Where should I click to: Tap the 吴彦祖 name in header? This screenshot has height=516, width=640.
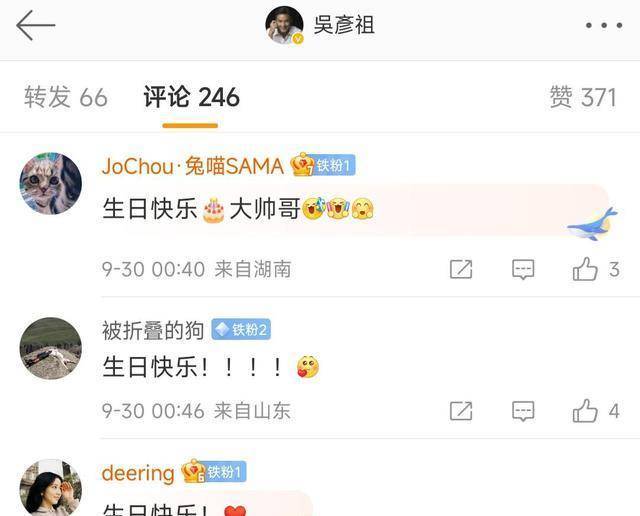coord(344,25)
